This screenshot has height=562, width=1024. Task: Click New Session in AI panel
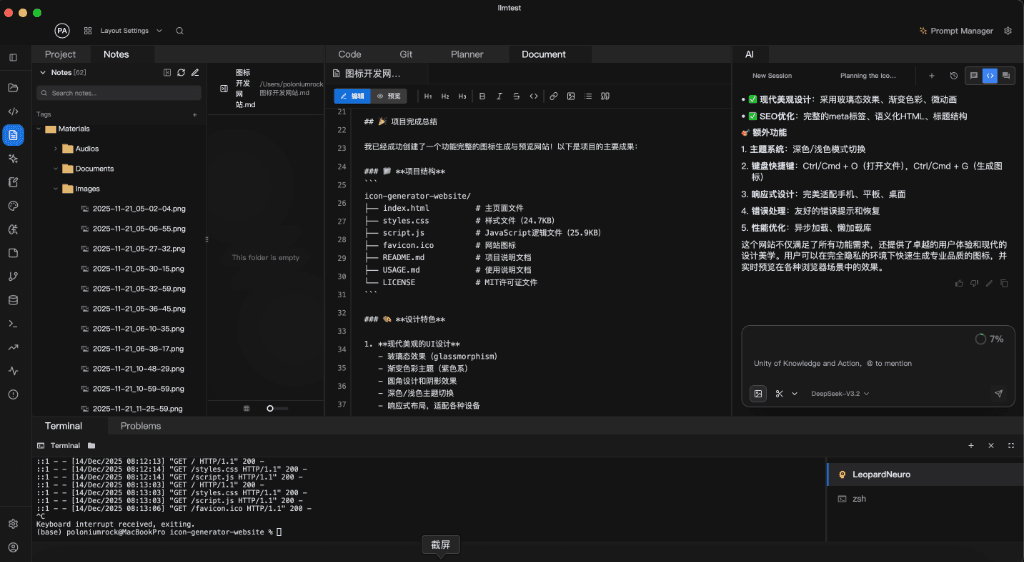772,76
